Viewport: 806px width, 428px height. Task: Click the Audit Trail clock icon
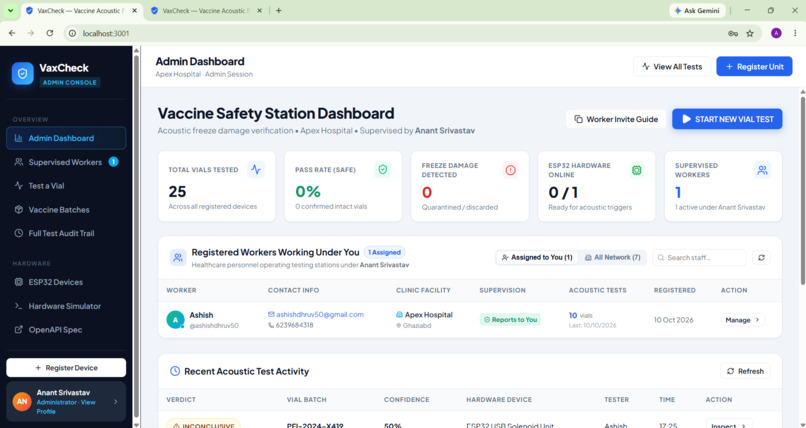click(19, 233)
